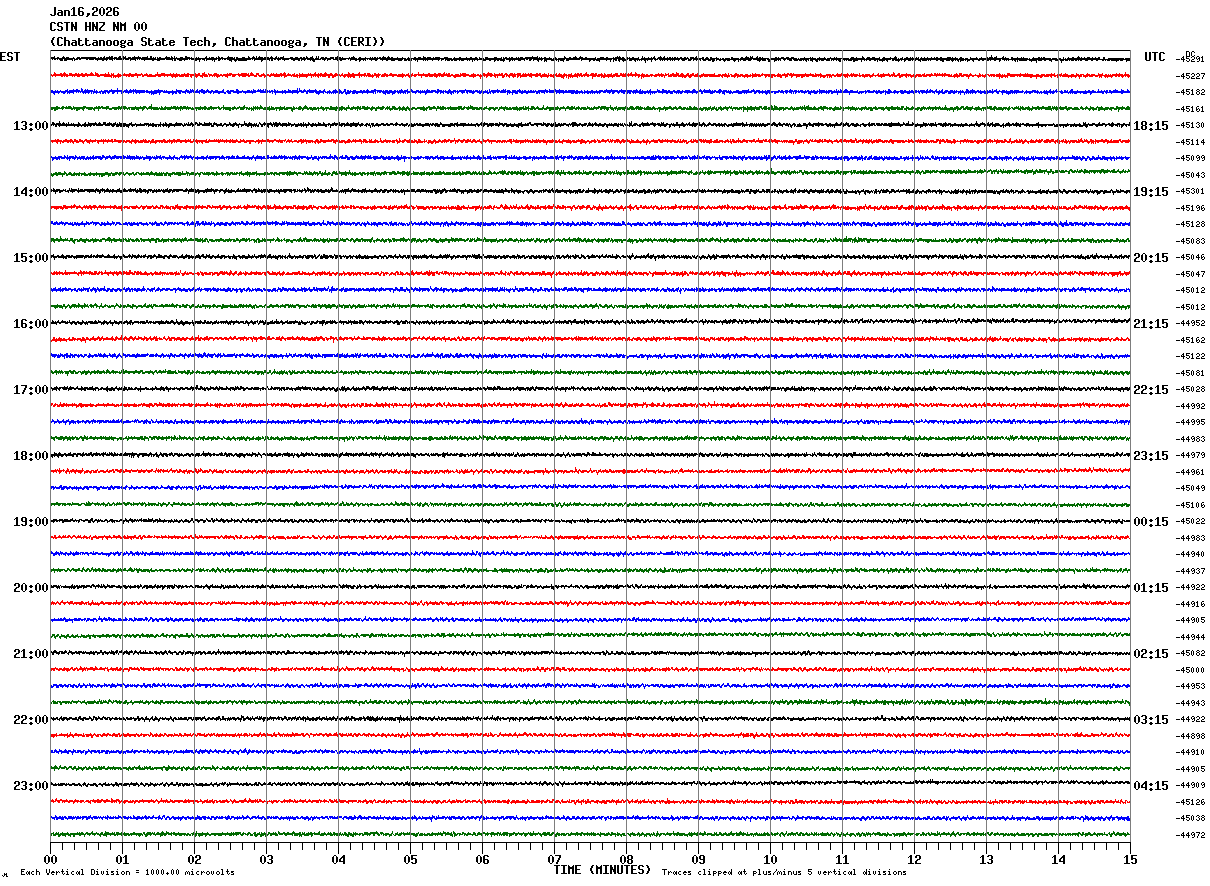Click minute tick label 01 on bottom axis
Screen dimensions: 1210x886
pyautogui.click(x=122, y=859)
